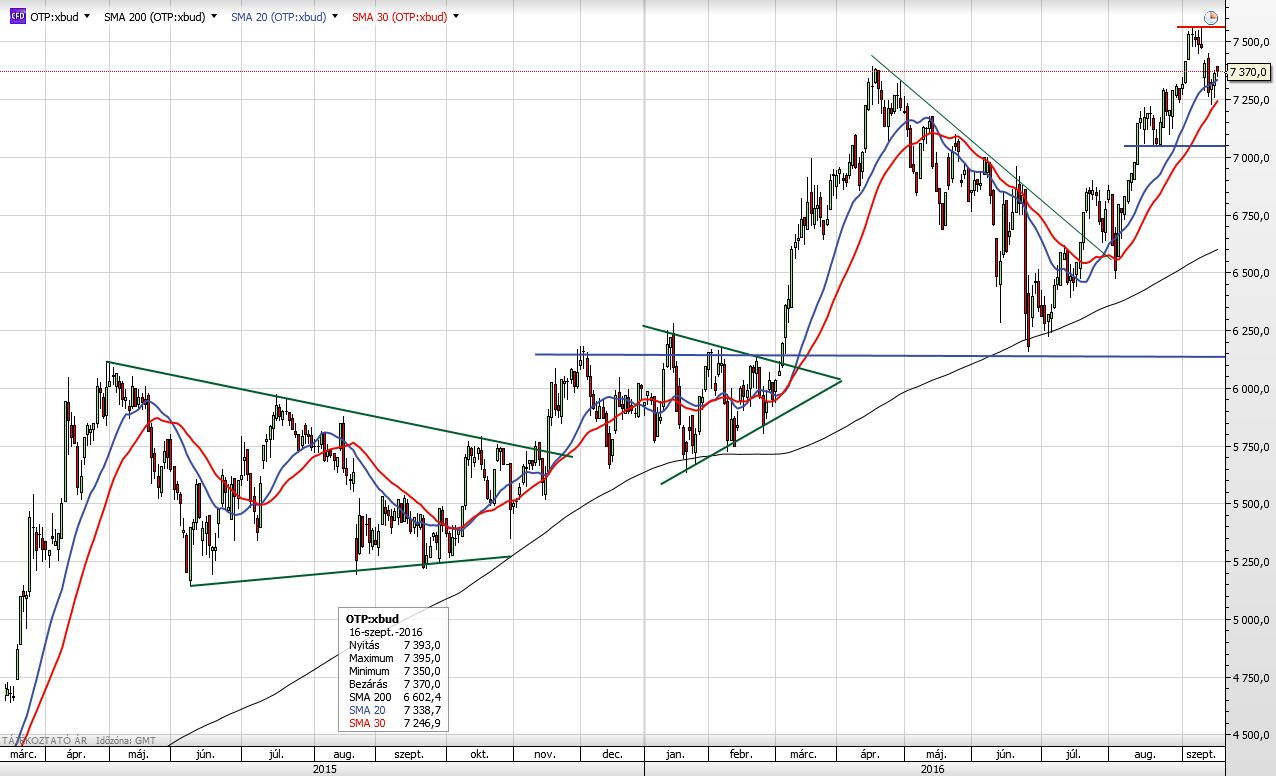Click the 6 500,0 price axis label

(x=1250, y=274)
